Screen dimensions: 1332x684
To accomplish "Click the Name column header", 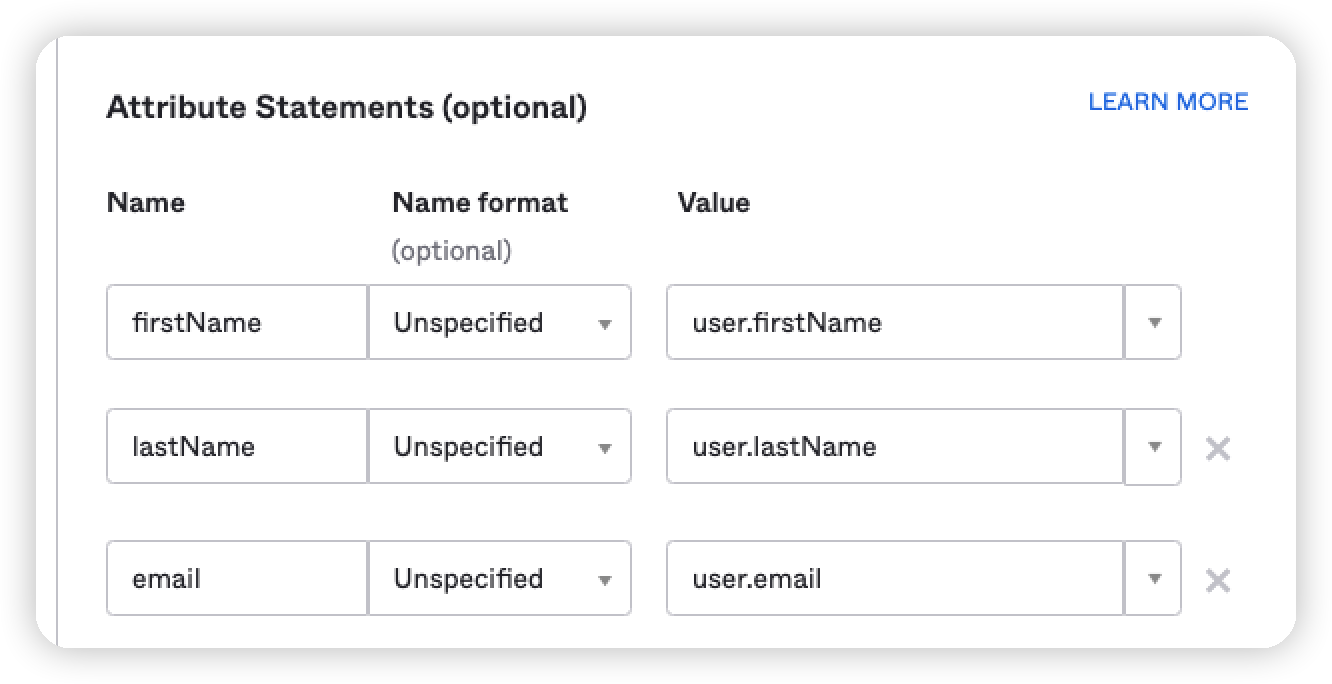I will [x=145, y=203].
